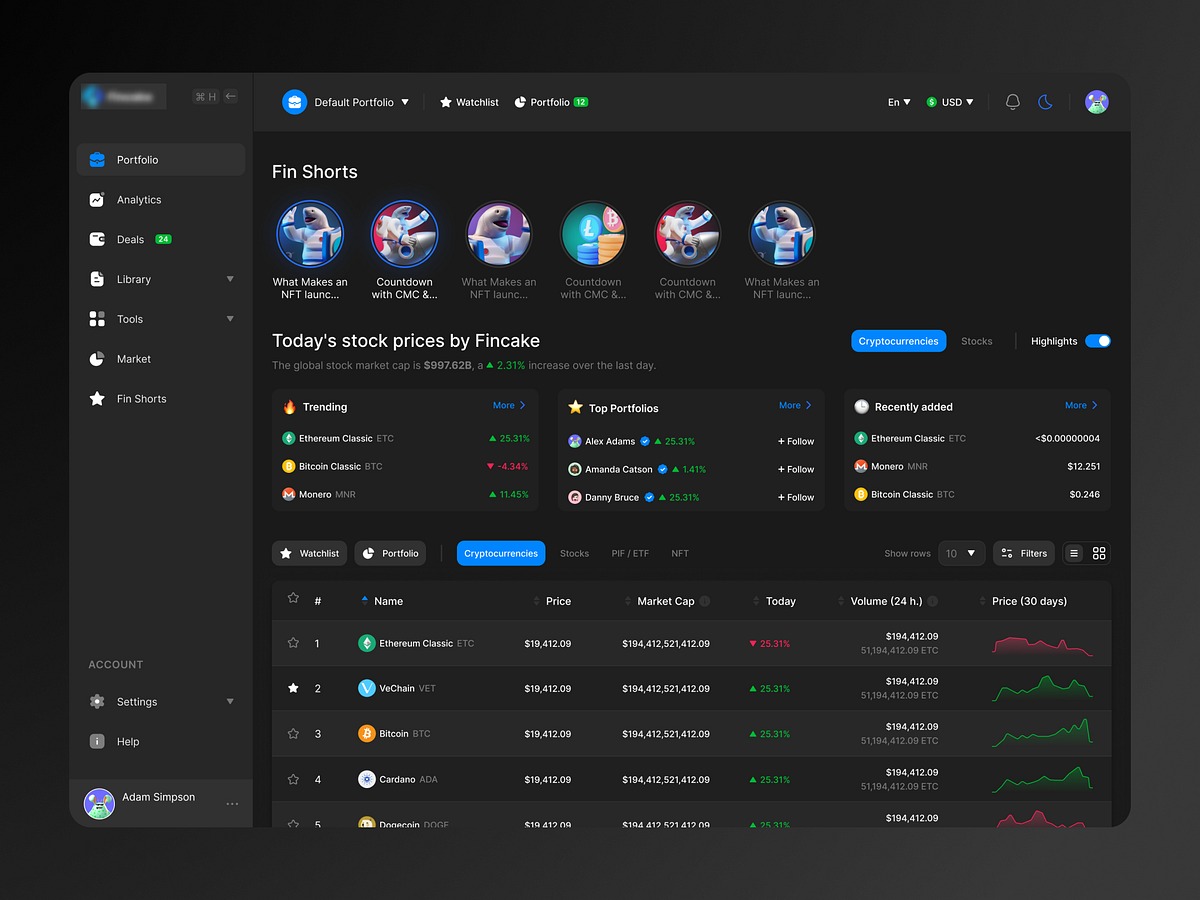Viewport: 1200px width, 900px height.
Task: Open the Litecoin coins Countdown short
Action: coord(593,235)
